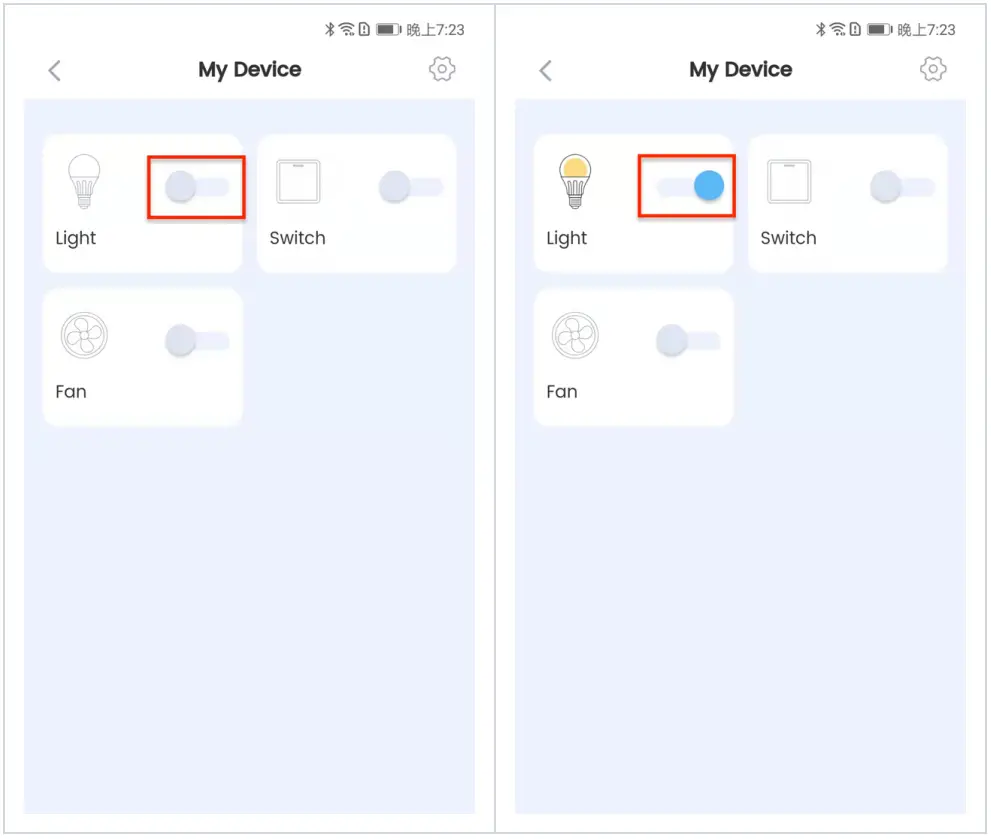
Task: Click the unlit light bulb icon
Action: point(84,181)
